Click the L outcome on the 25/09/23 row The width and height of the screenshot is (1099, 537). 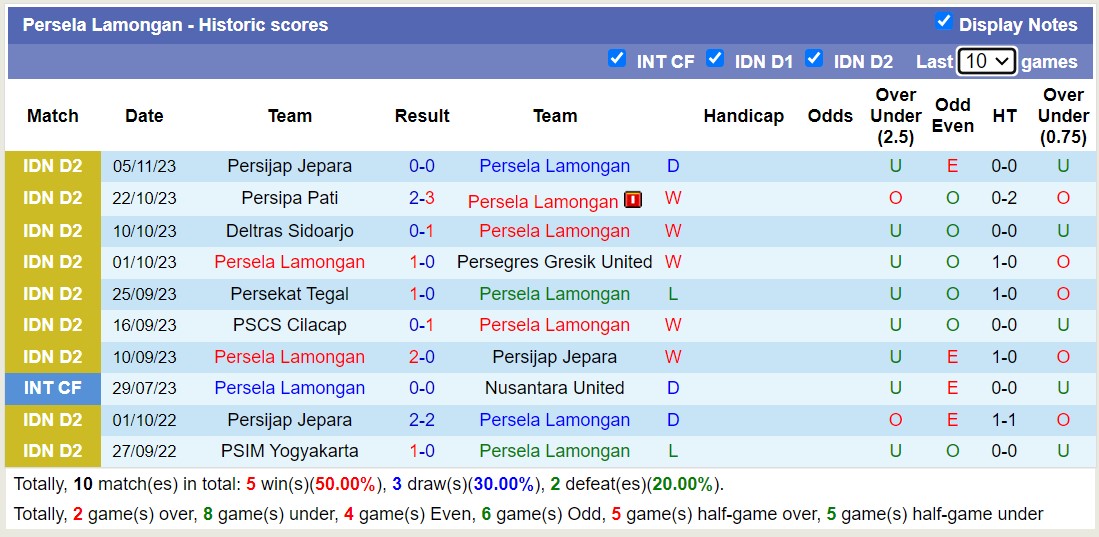(x=673, y=294)
